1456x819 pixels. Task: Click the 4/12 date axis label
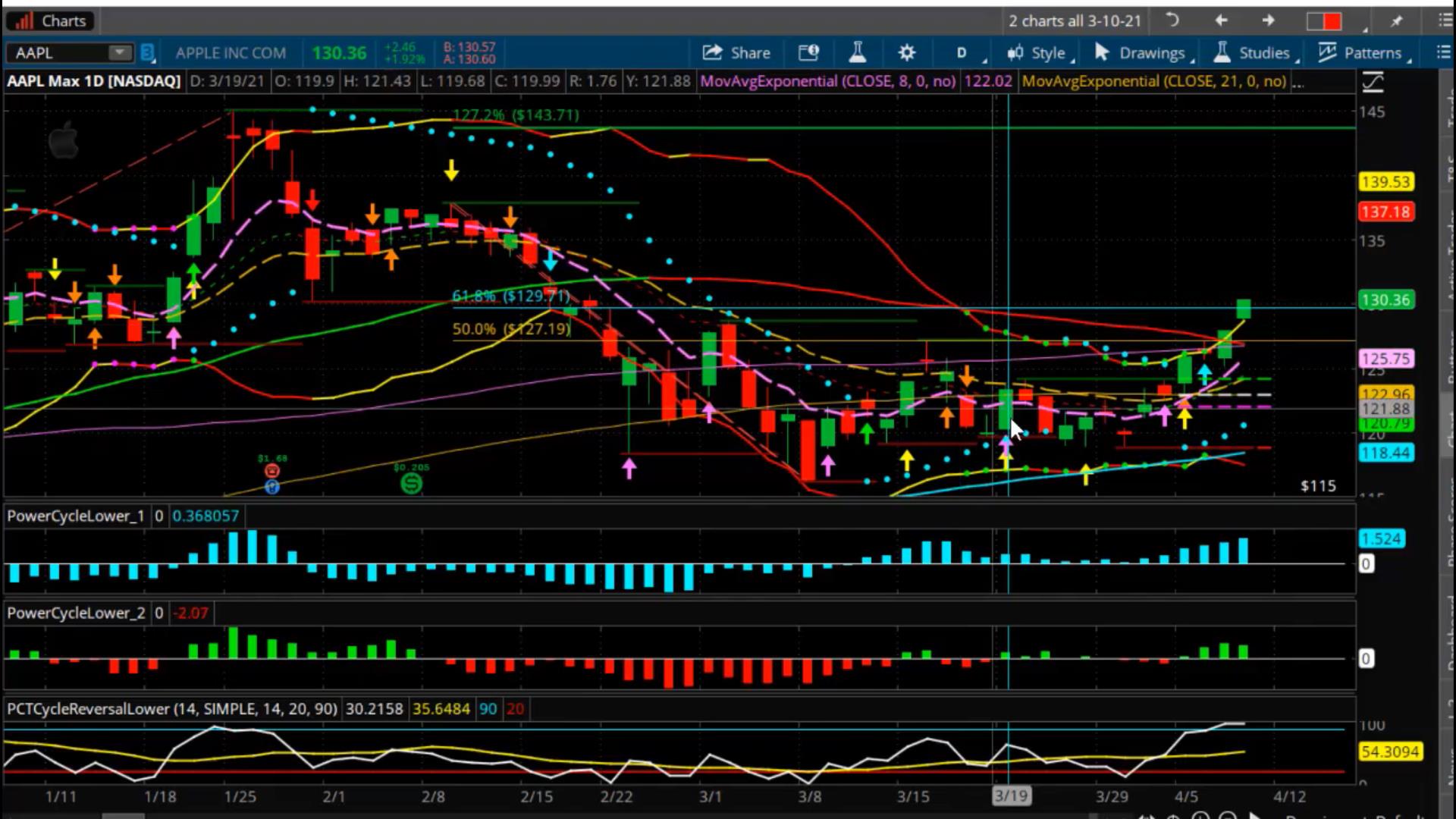[1289, 796]
